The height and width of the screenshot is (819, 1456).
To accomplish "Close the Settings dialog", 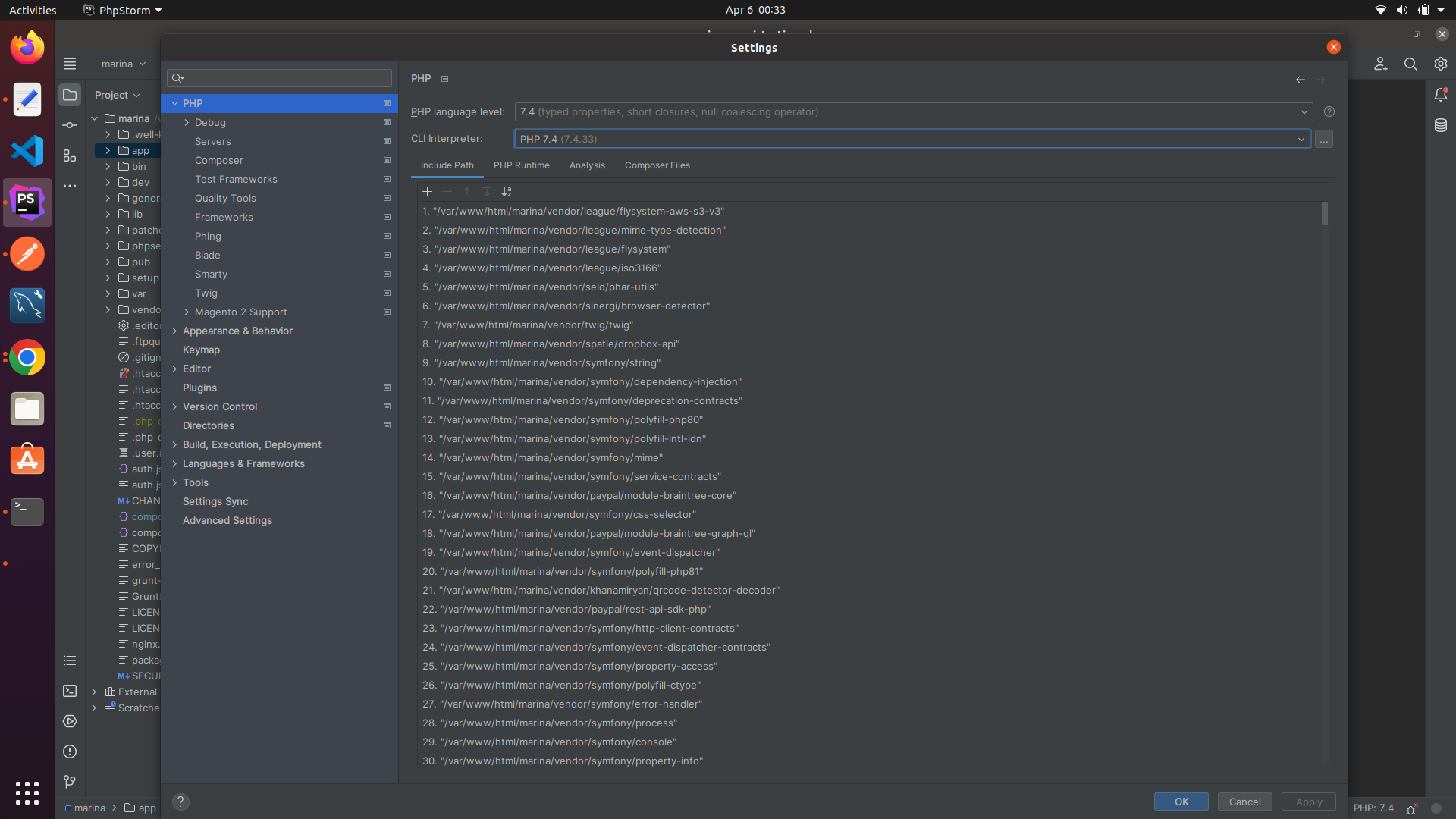I will coord(1334,48).
